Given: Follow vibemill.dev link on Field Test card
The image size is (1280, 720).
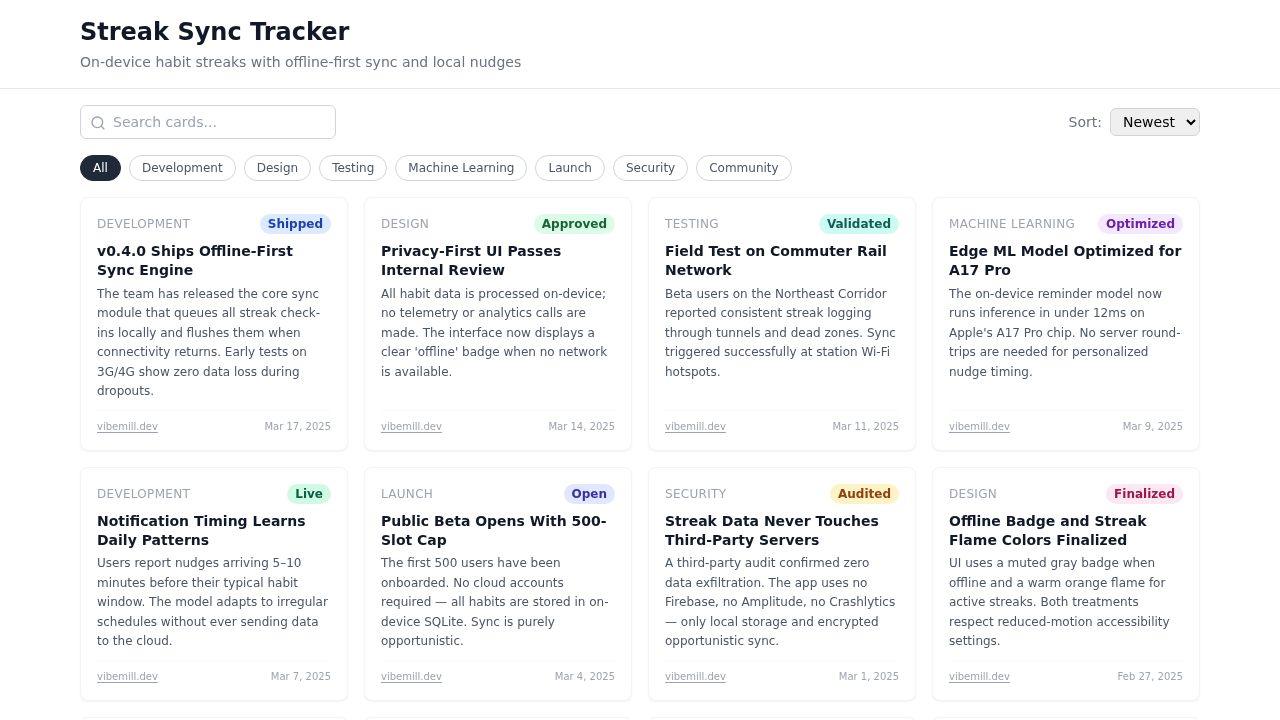Looking at the screenshot, I should click(x=695, y=427).
